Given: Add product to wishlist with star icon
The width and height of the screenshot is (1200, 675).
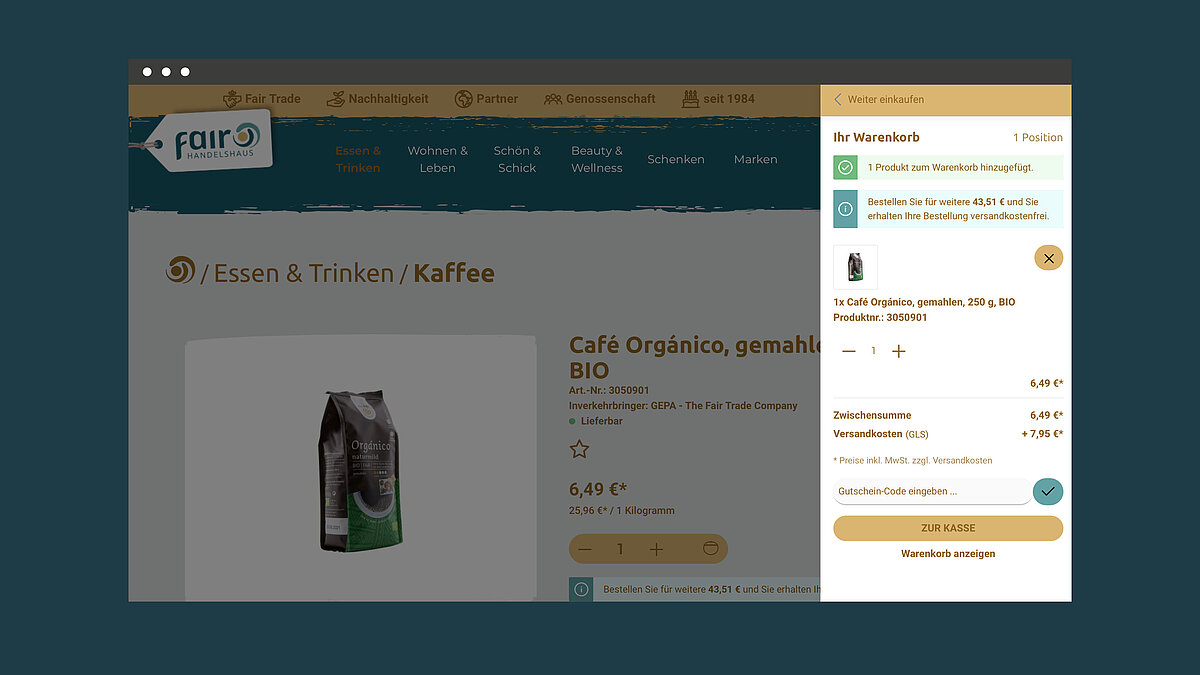Looking at the screenshot, I should coord(579,449).
